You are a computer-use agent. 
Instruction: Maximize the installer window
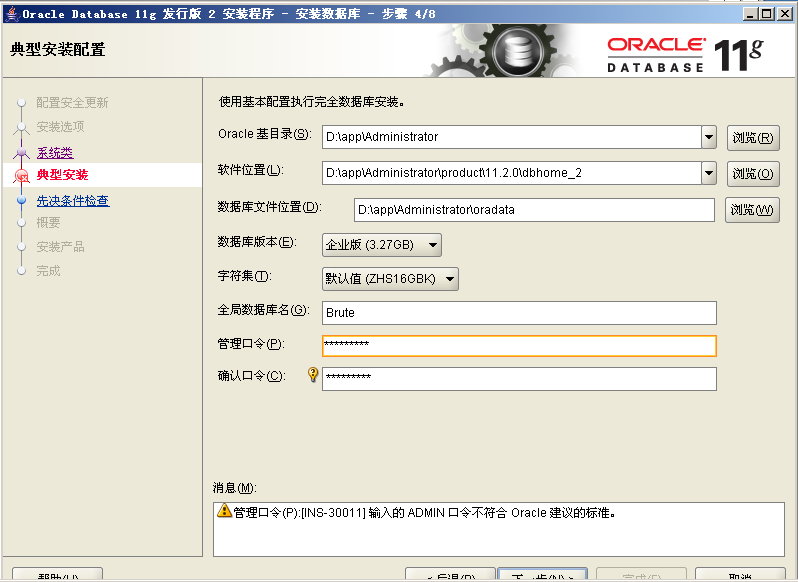click(767, 14)
